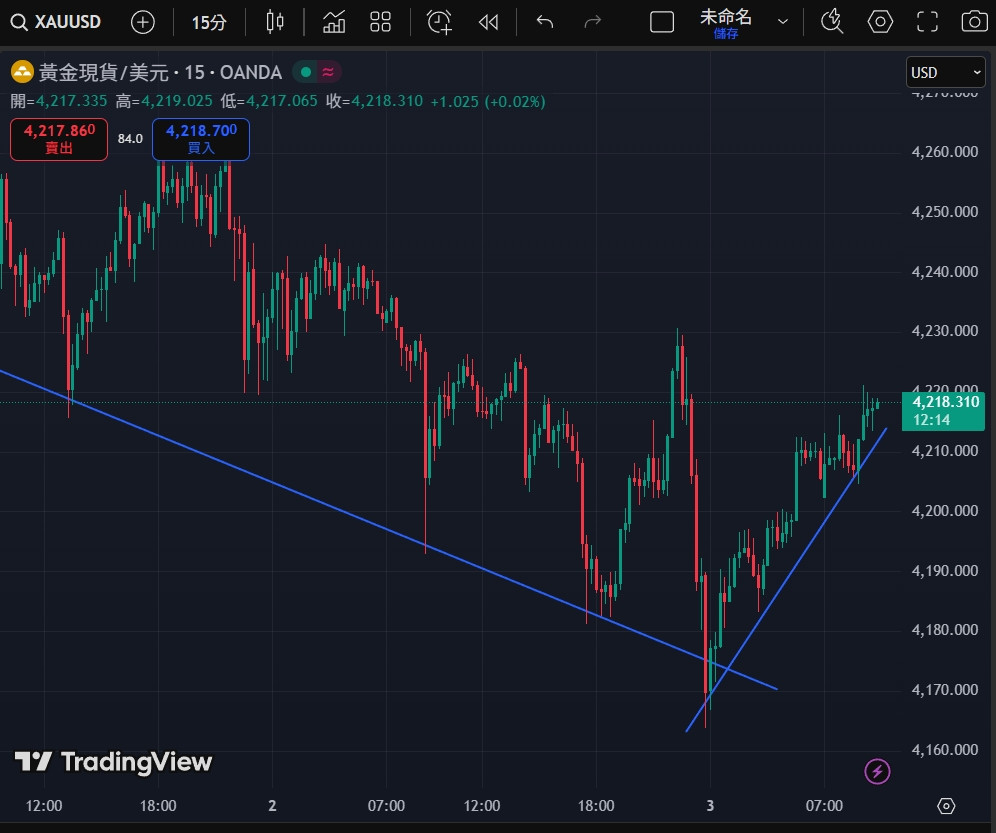Screen dimensions: 996x833
Task: Start bar replay mode
Action: point(488,23)
